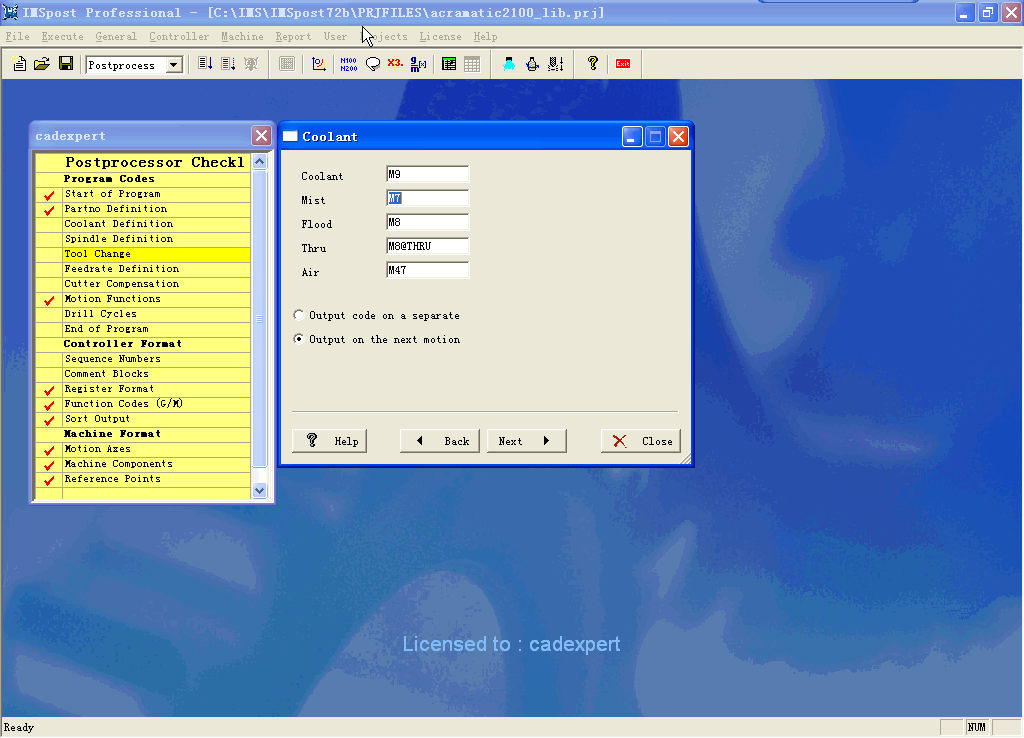Click the grey table grid icon
The height and width of the screenshot is (738, 1024).
click(472, 64)
